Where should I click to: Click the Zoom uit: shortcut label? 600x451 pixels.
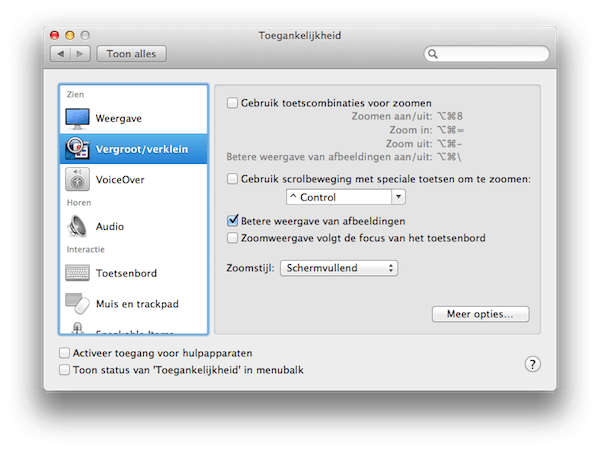409,144
